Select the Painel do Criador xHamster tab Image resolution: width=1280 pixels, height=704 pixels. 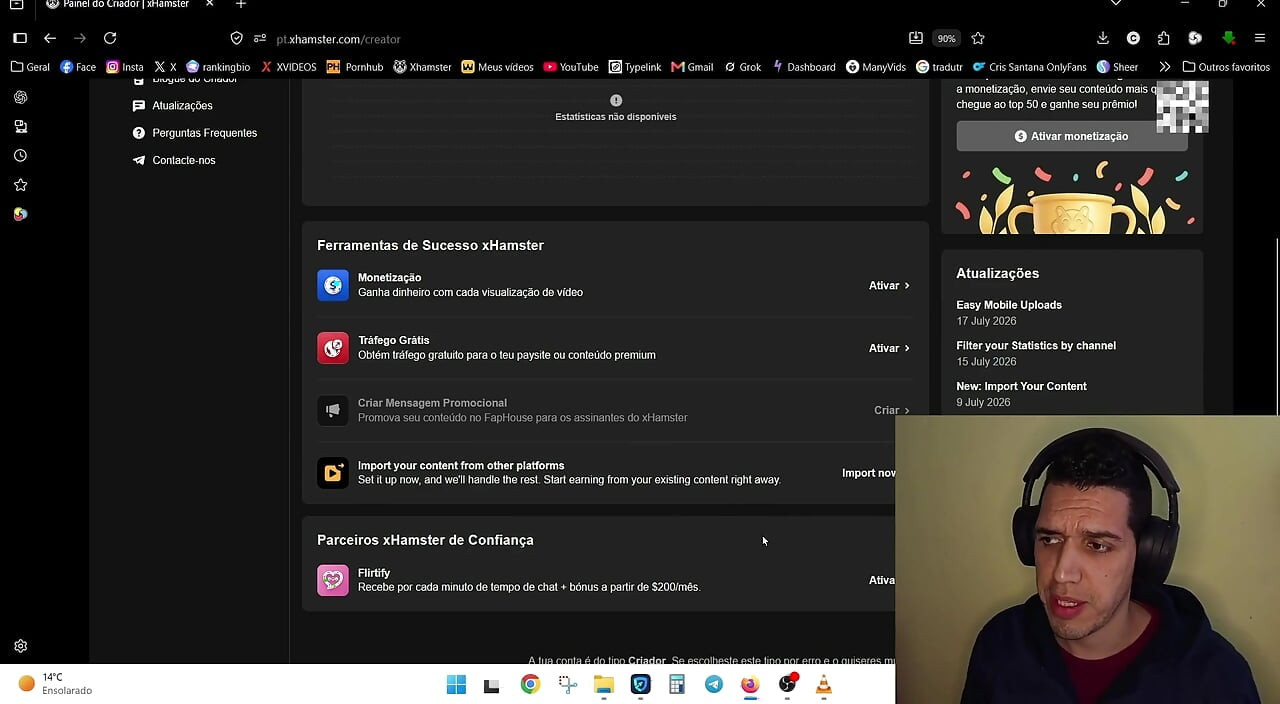(125, 5)
